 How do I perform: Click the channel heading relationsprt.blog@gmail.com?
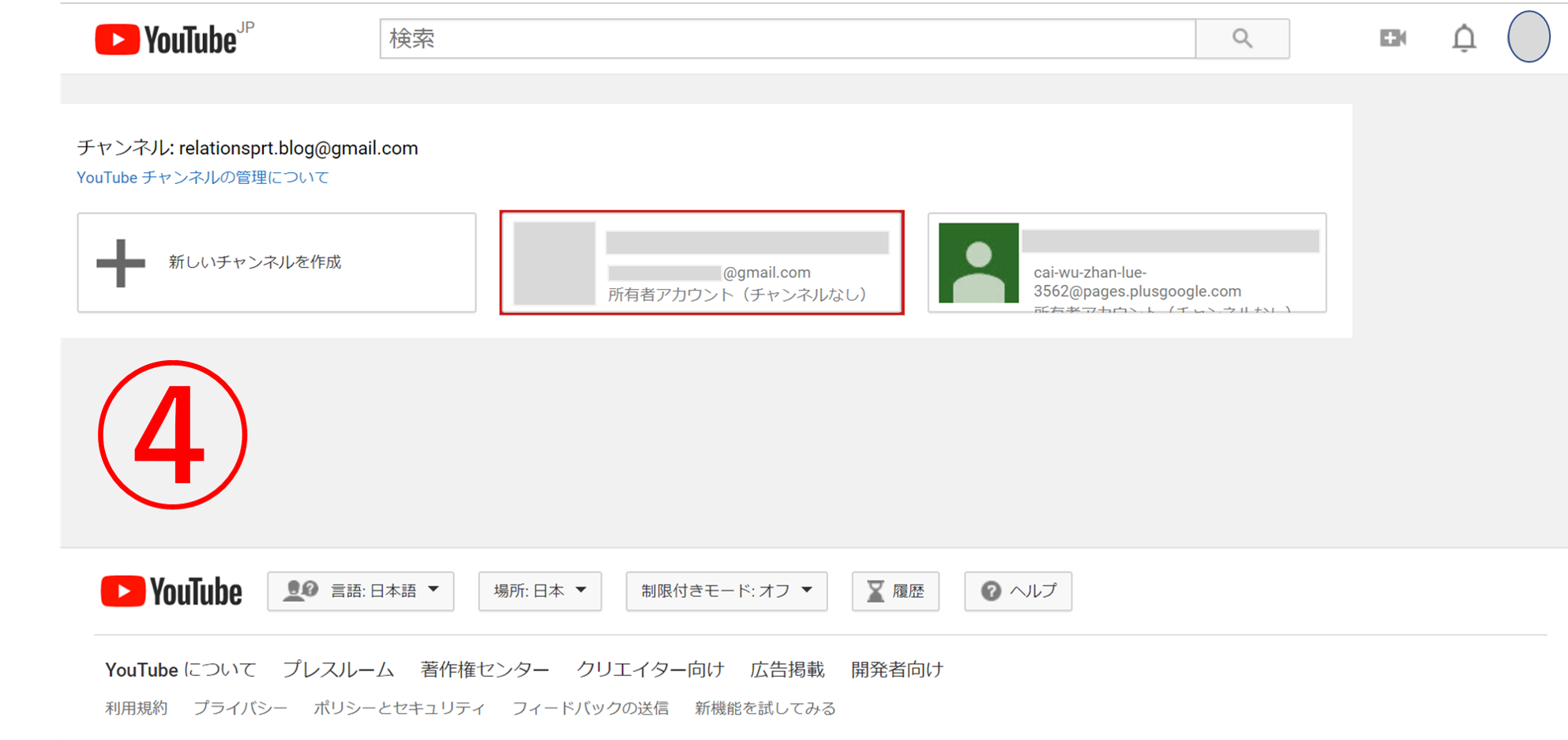247,148
